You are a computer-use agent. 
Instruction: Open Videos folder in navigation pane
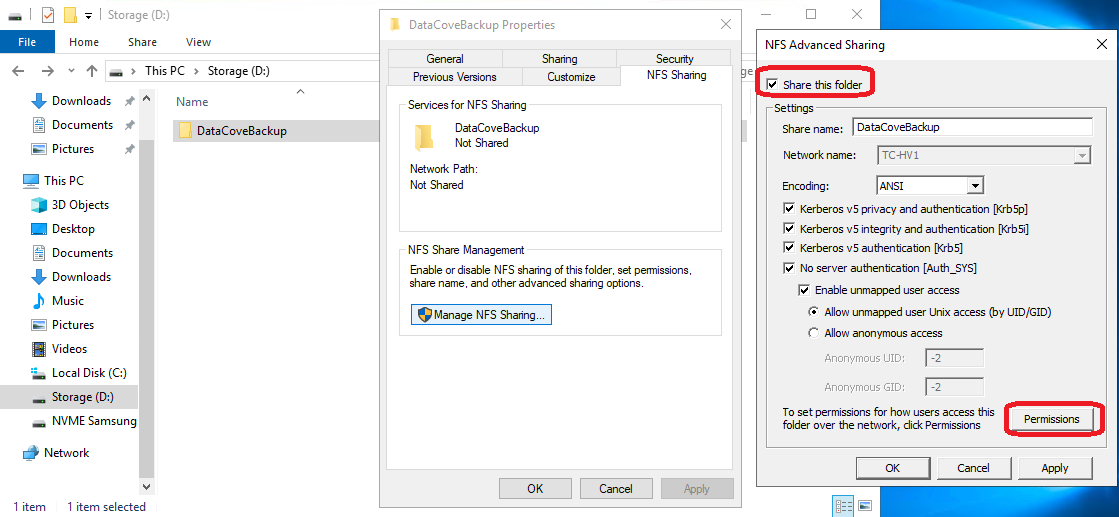point(69,349)
